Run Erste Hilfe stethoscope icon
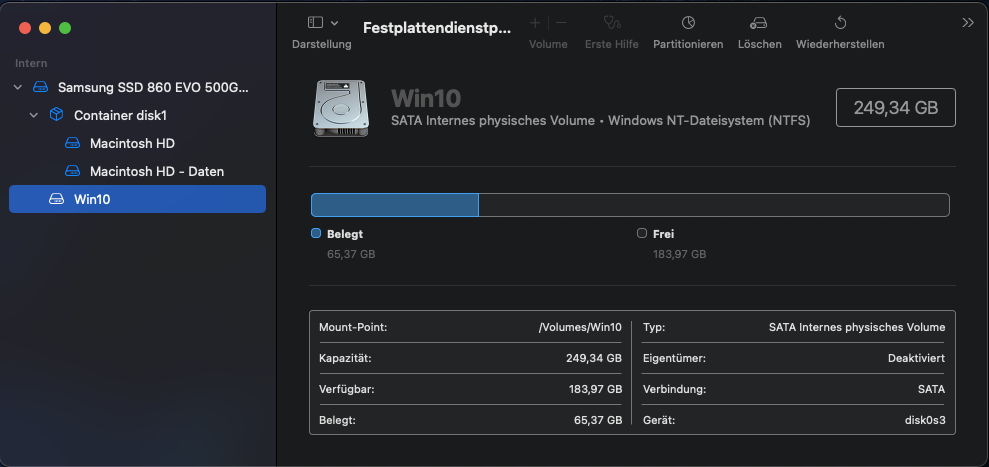The image size is (989, 467). click(x=612, y=23)
